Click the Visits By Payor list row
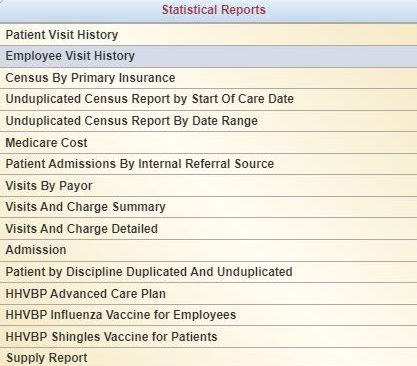Viewport: 417px width, 366px height. [208, 185]
